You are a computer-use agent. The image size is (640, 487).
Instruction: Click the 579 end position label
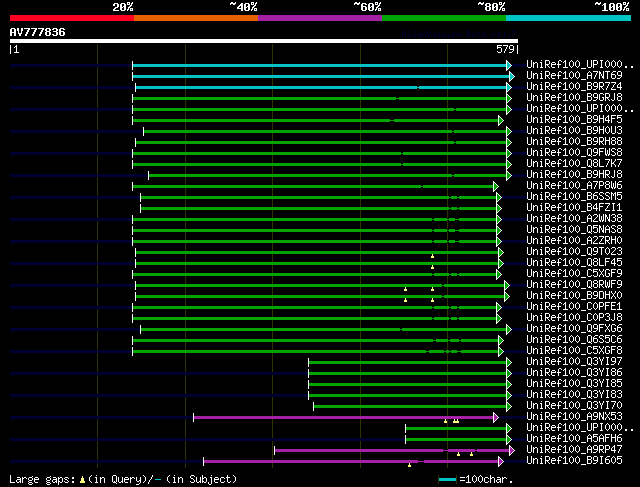[505, 49]
